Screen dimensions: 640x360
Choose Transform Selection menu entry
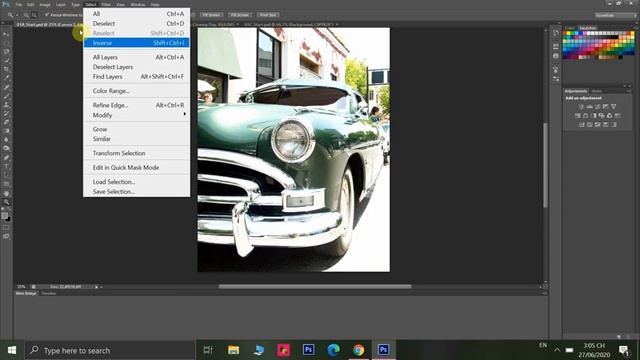(x=136, y=153)
